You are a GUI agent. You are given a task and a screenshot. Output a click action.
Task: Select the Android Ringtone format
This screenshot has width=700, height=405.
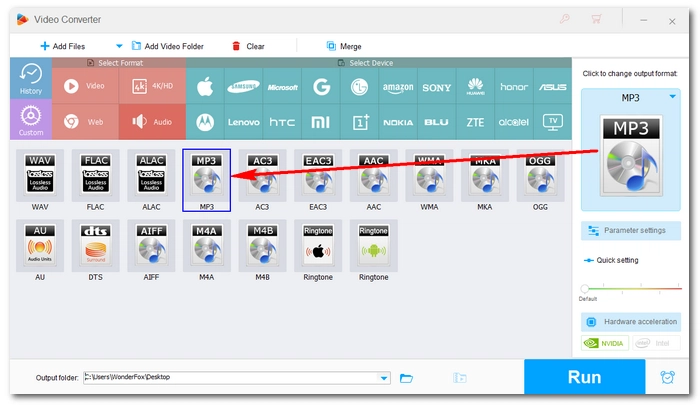(x=374, y=246)
